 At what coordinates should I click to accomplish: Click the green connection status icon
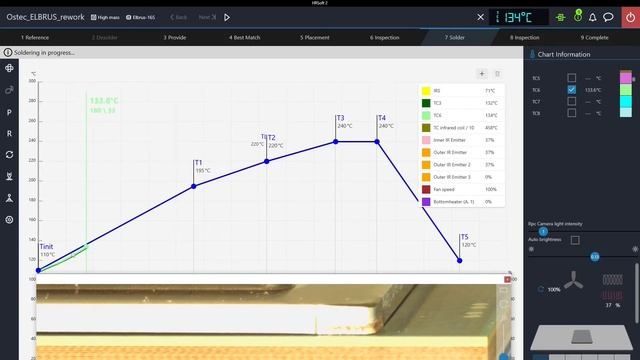[x=560, y=17]
